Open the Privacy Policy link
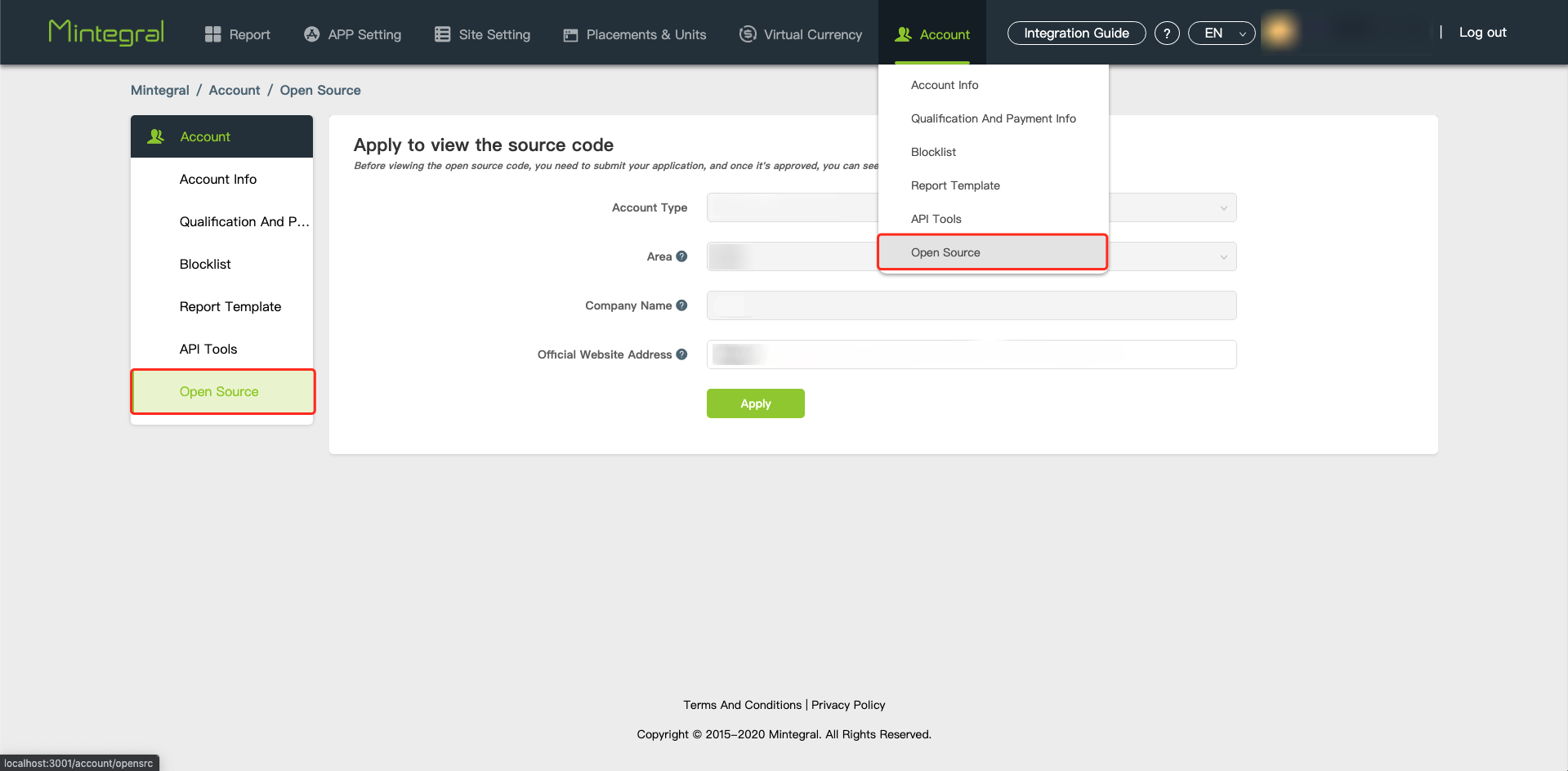The image size is (1568, 771). click(x=848, y=705)
